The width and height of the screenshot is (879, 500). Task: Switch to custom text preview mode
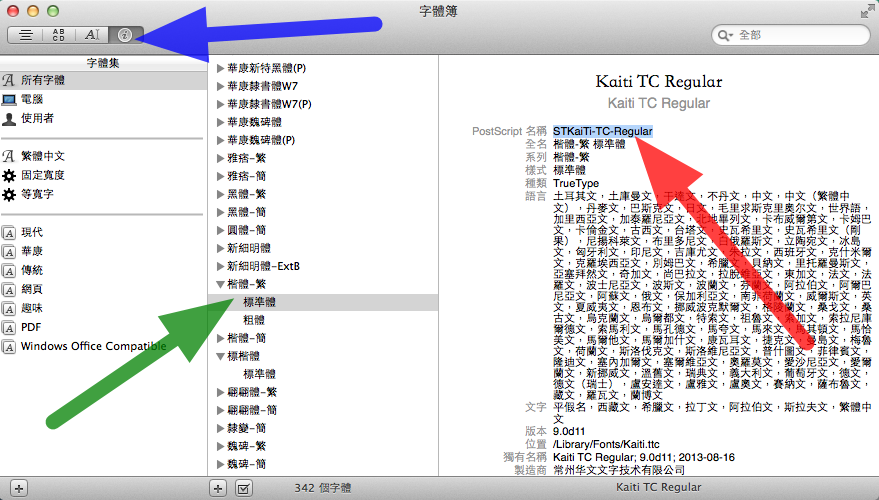click(92, 35)
